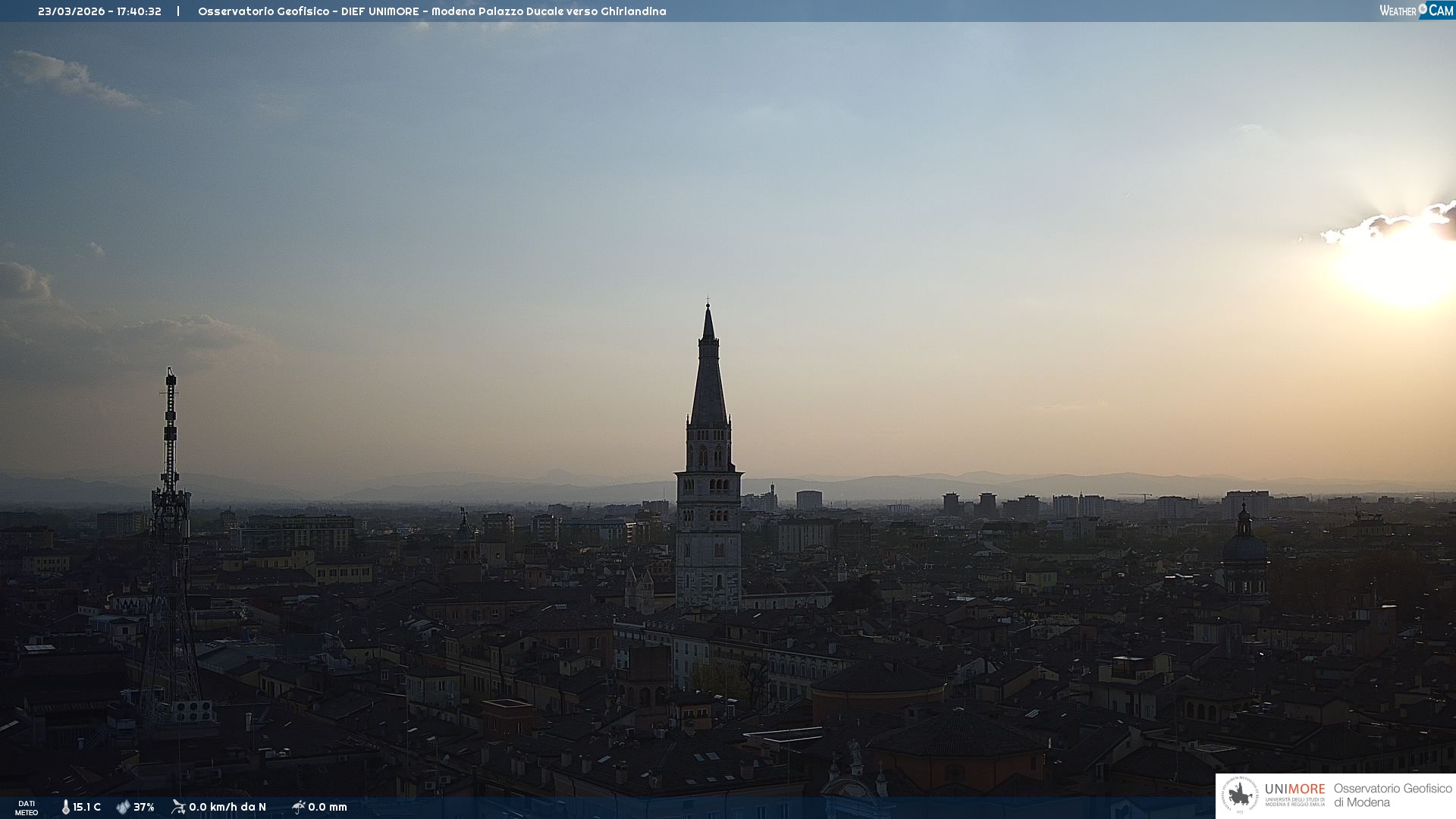Click the camera lens icon in WeatherCam logo
This screenshot has width=1456, height=819.
pos(1423,9)
